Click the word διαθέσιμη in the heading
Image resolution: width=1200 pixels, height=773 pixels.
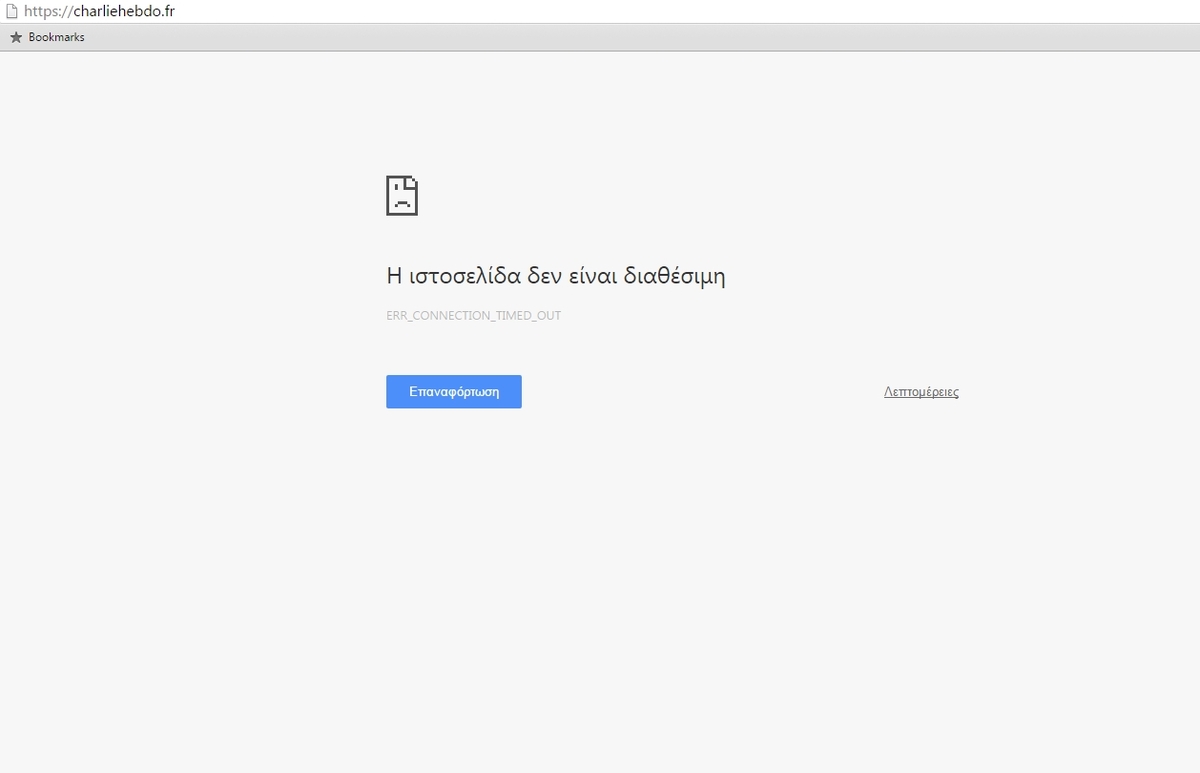(675, 276)
